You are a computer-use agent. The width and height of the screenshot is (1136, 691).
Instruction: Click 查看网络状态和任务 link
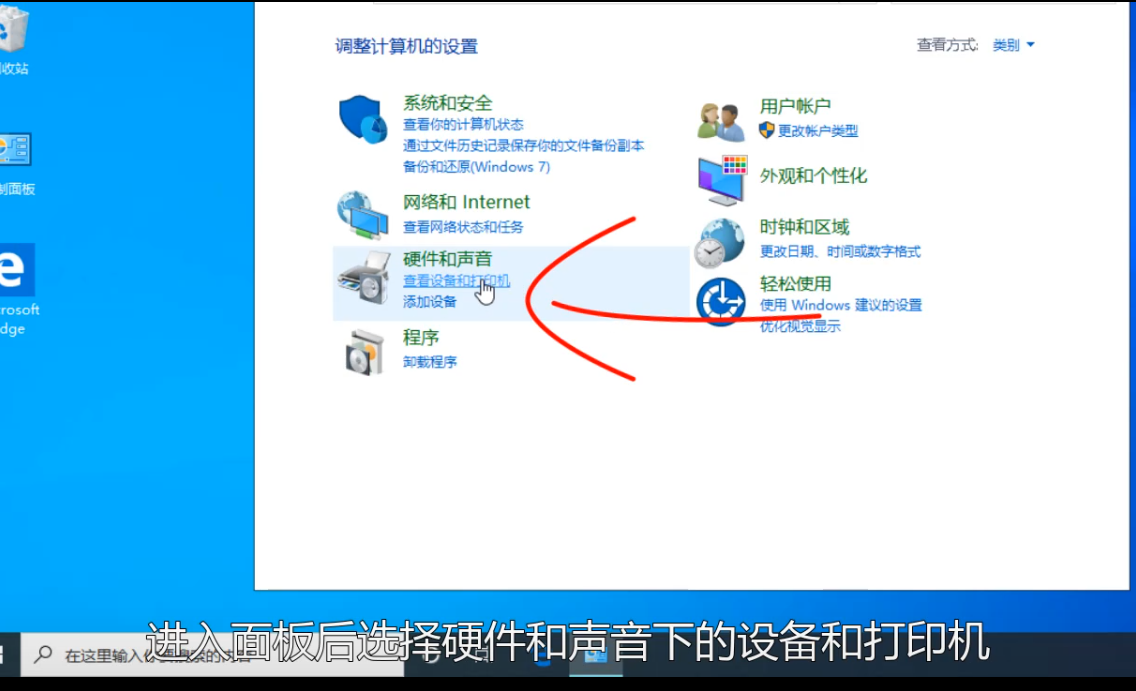[463, 227]
